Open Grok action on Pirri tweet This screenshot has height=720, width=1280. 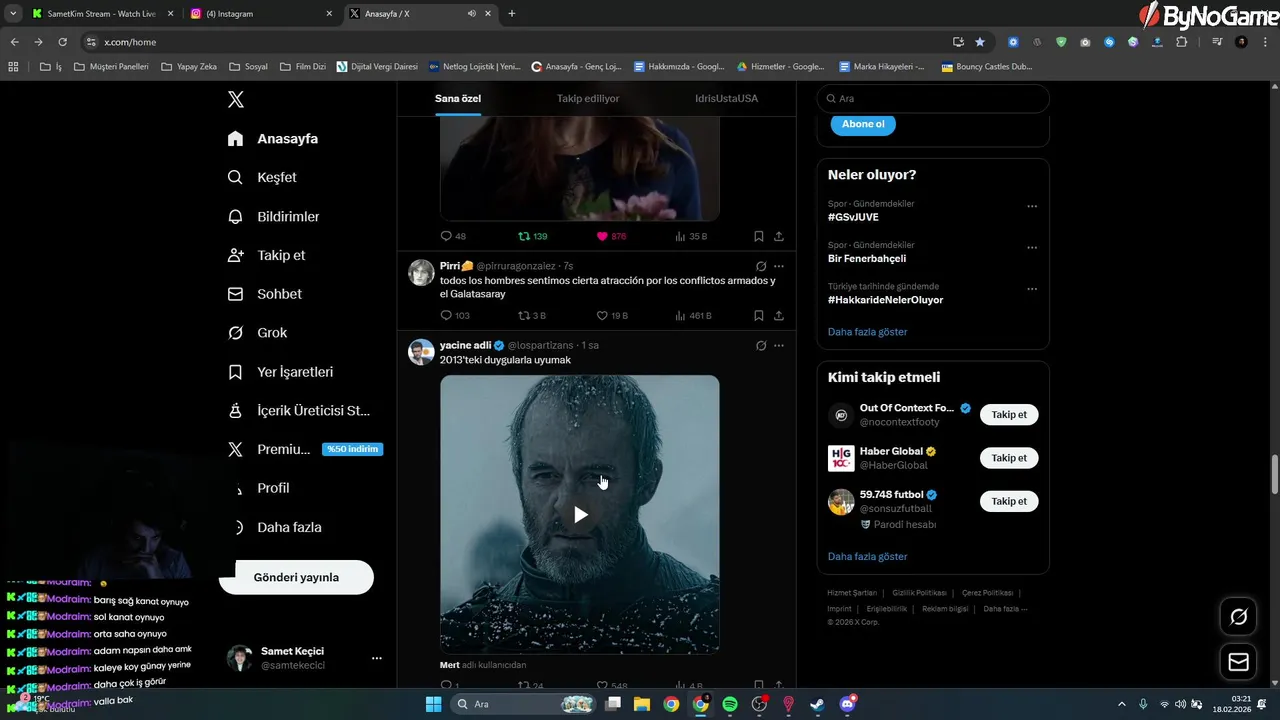(760, 266)
